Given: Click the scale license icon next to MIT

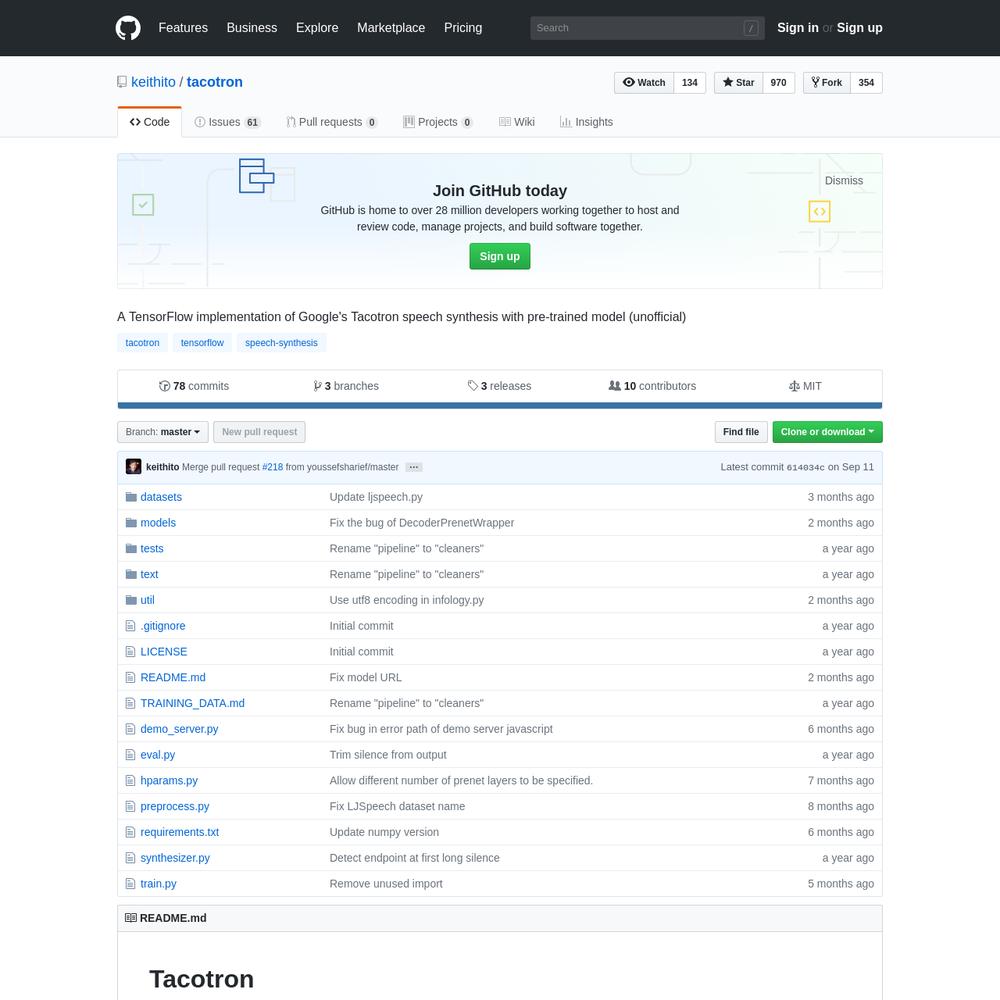Looking at the screenshot, I should click(x=794, y=386).
